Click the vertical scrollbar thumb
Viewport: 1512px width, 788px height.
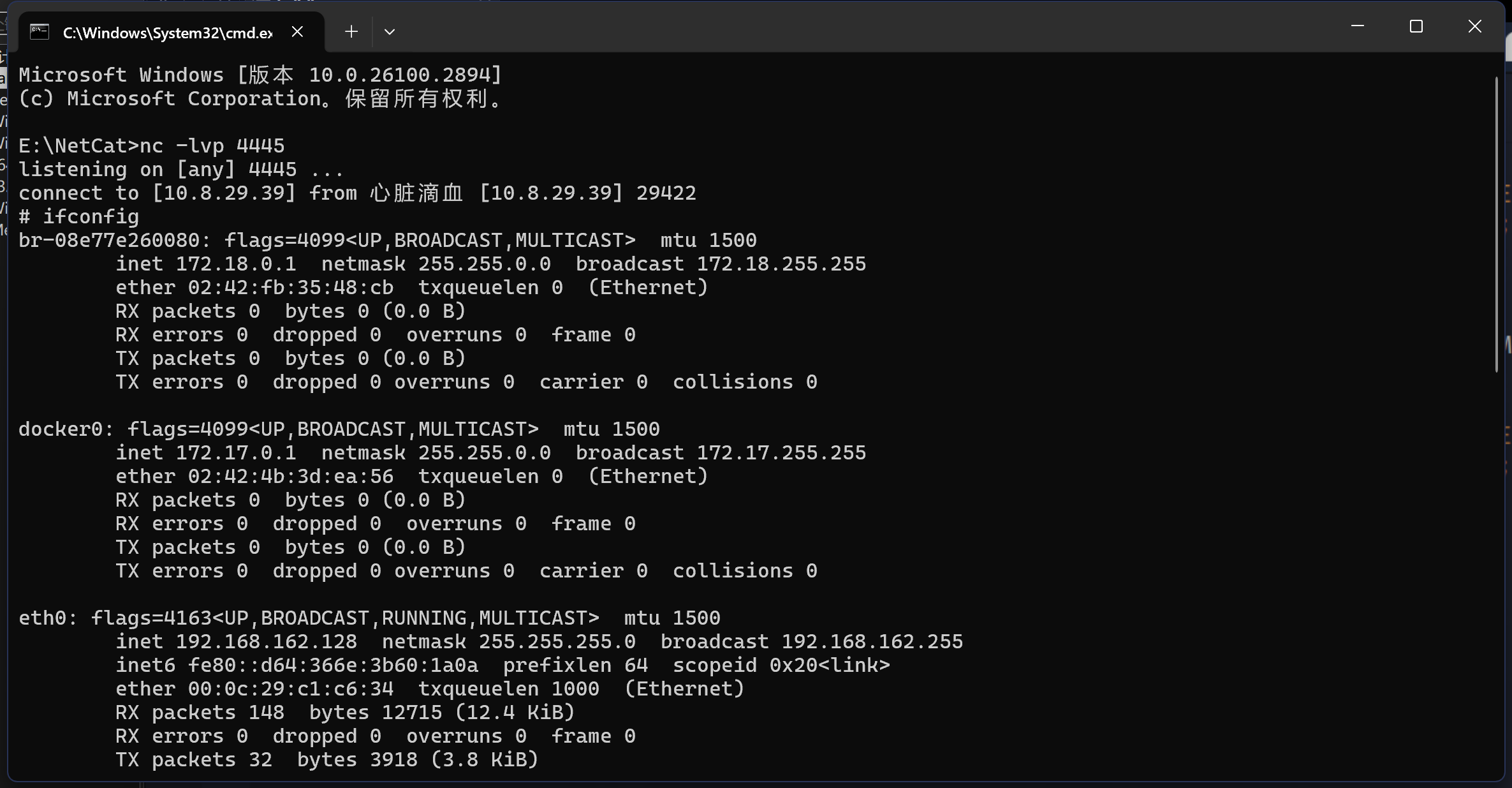pyautogui.click(x=1496, y=223)
